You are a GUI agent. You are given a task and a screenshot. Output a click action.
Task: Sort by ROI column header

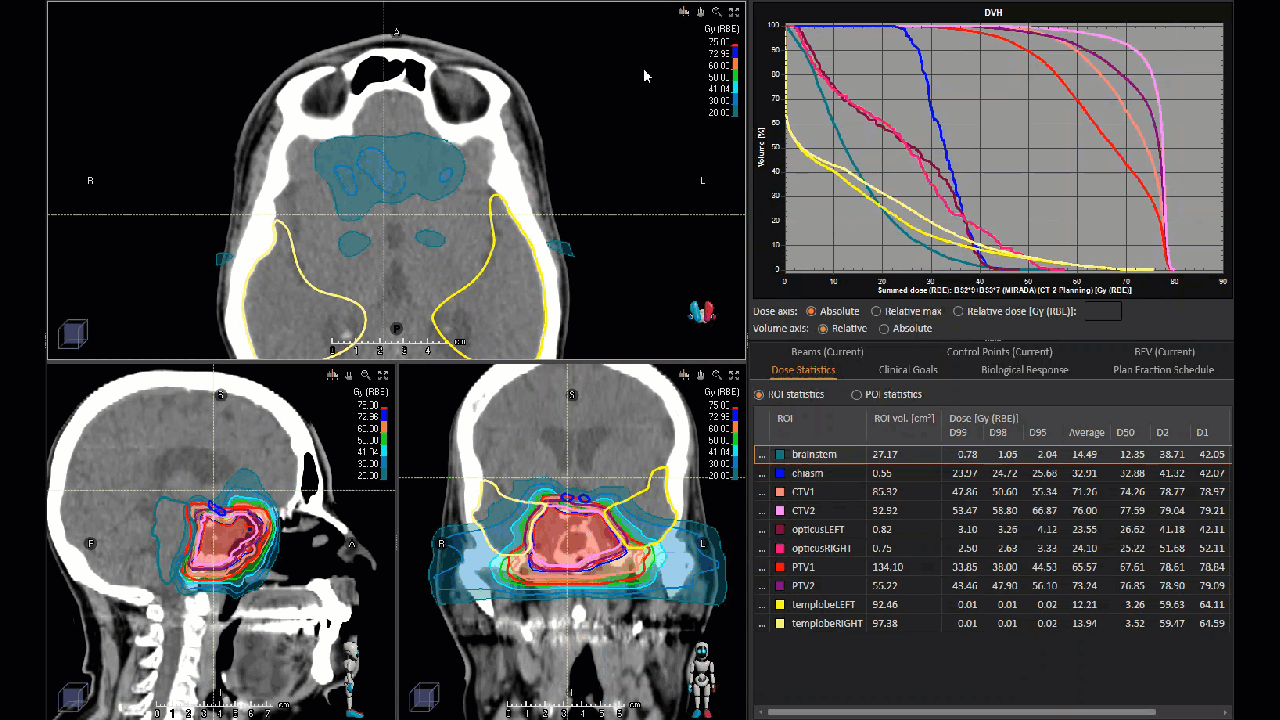[785, 419]
